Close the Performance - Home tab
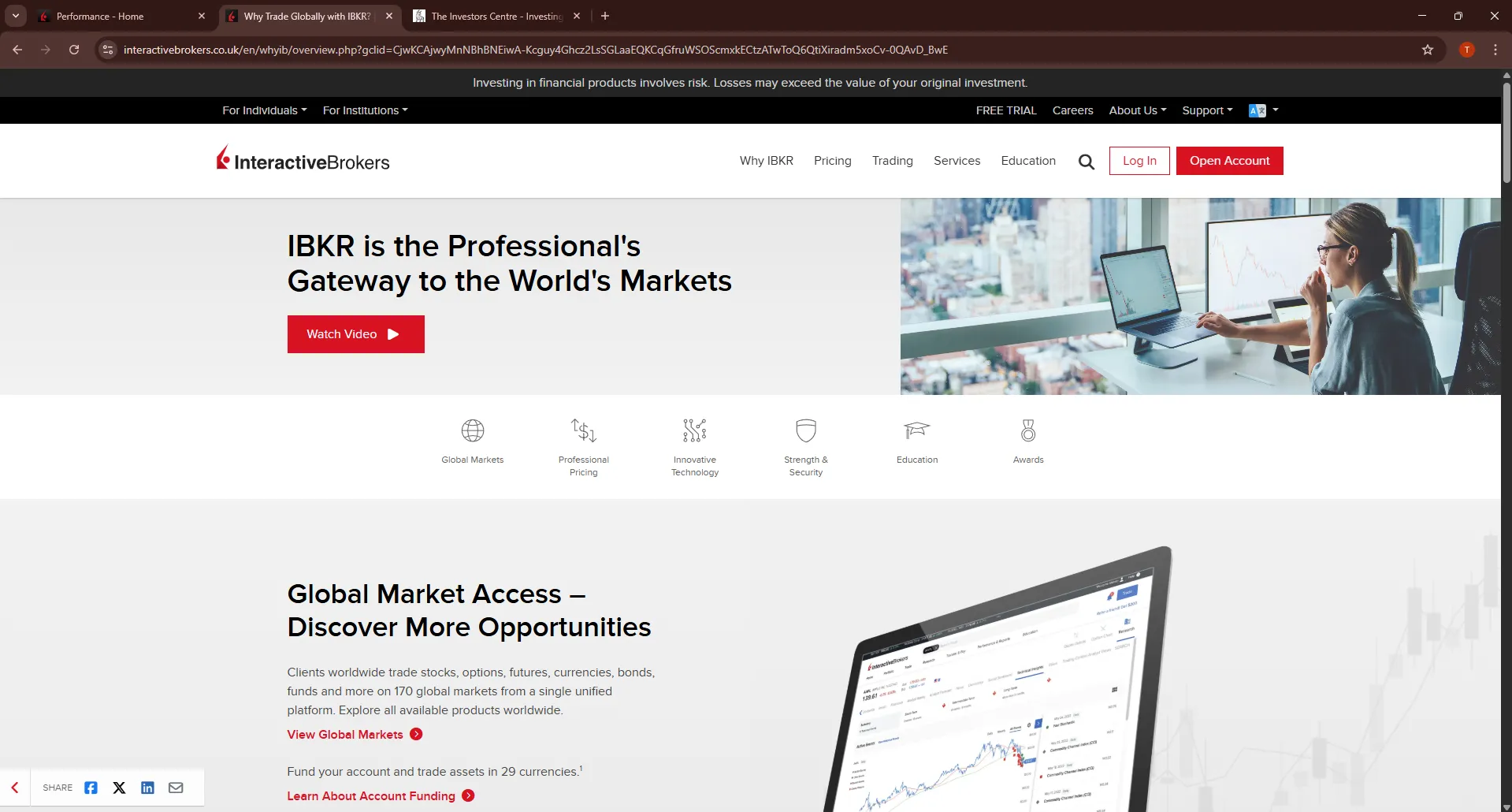This screenshot has height=812, width=1512. click(x=202, y=16)
